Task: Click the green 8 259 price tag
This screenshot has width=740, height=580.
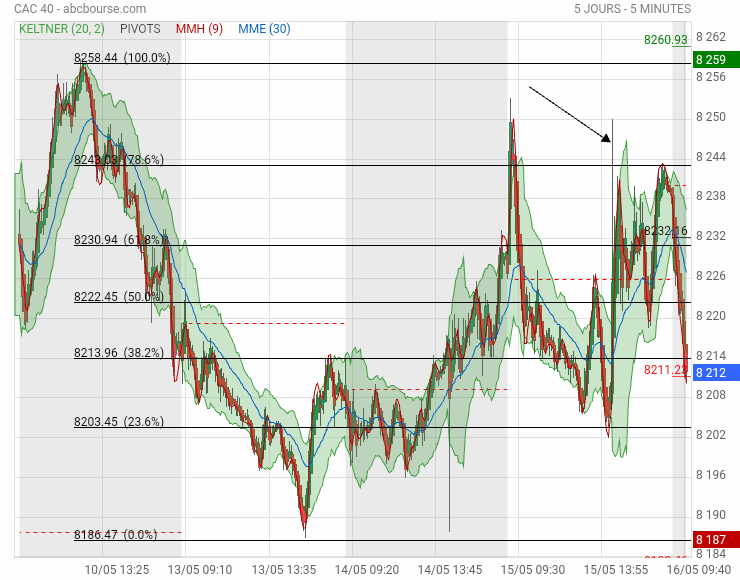Action: (716, 59)
